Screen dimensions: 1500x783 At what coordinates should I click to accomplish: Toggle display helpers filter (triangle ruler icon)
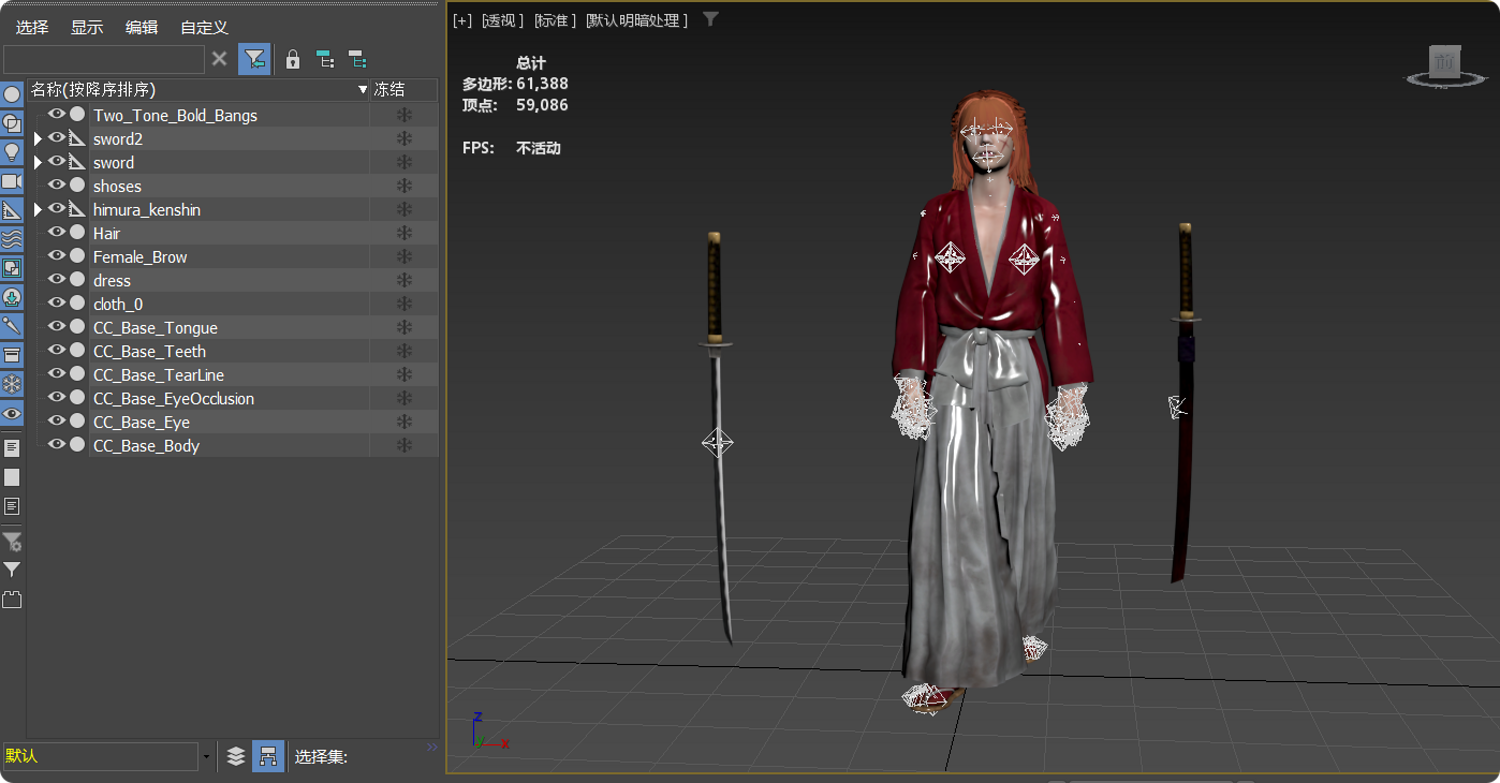pos(12,211)
